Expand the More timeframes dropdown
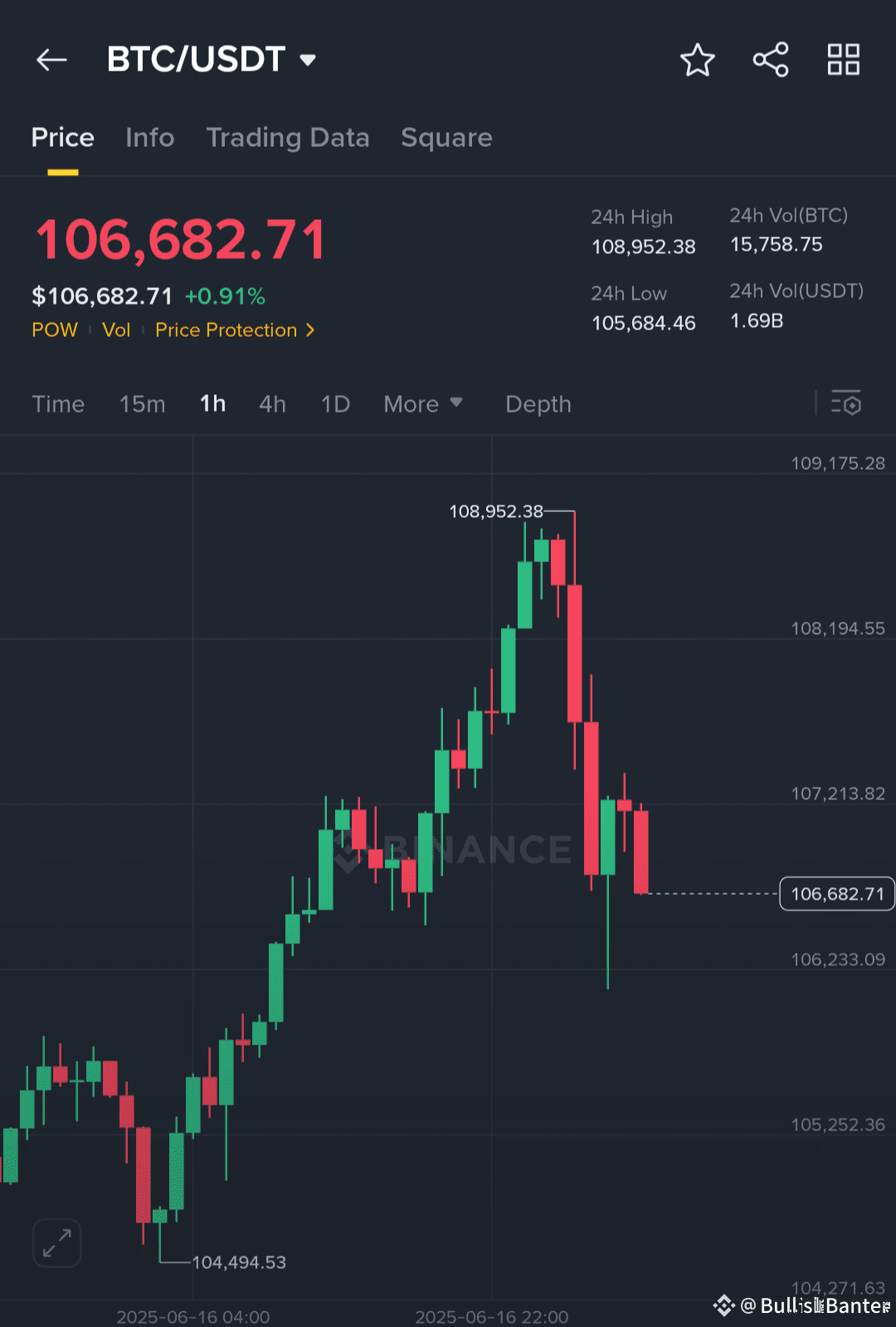896x1327 pixels. (423, 404)
